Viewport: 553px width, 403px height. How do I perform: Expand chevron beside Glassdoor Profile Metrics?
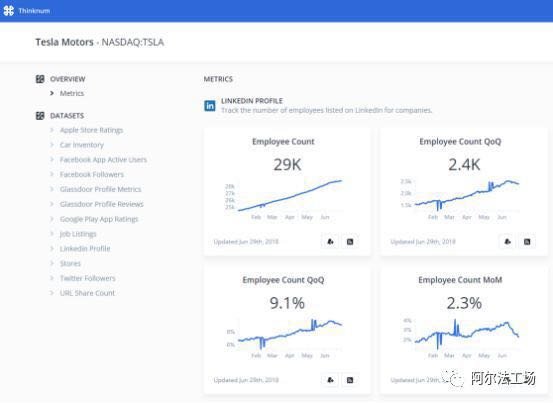[52, 189]
